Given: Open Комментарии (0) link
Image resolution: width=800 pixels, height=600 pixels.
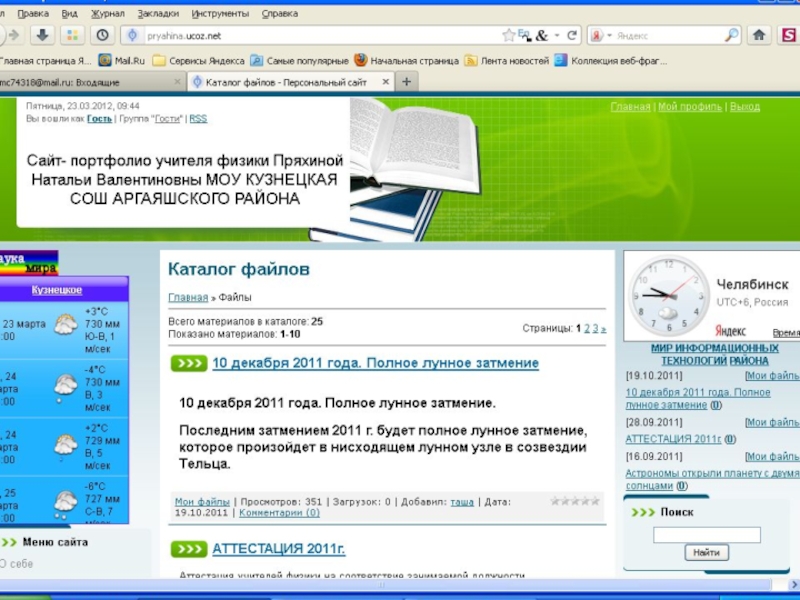Looking at the screenshot, I should (280, 513).
